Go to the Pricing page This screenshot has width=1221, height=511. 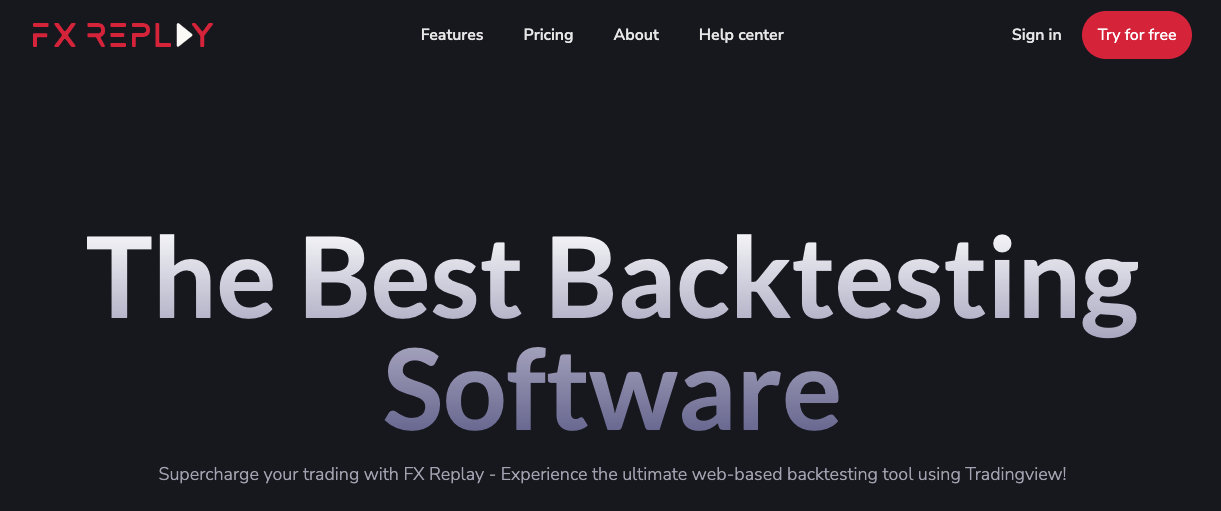tap(548, 35)
